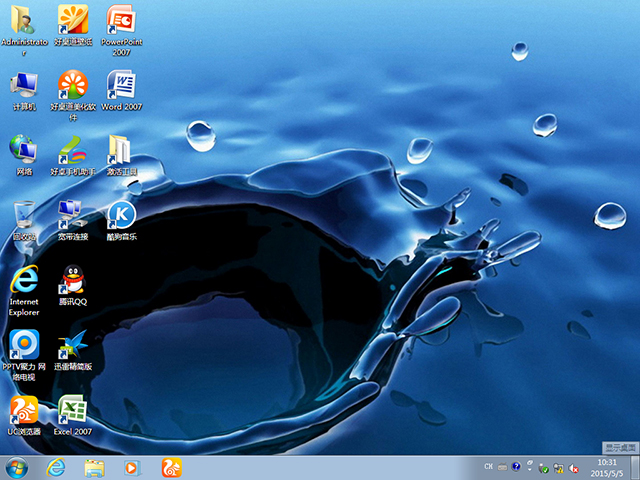Open the PowerPoint 2007 desktop shortcut
Image resolution: width=640 pixels, height=480 pixels.
[x=121, y=22]
